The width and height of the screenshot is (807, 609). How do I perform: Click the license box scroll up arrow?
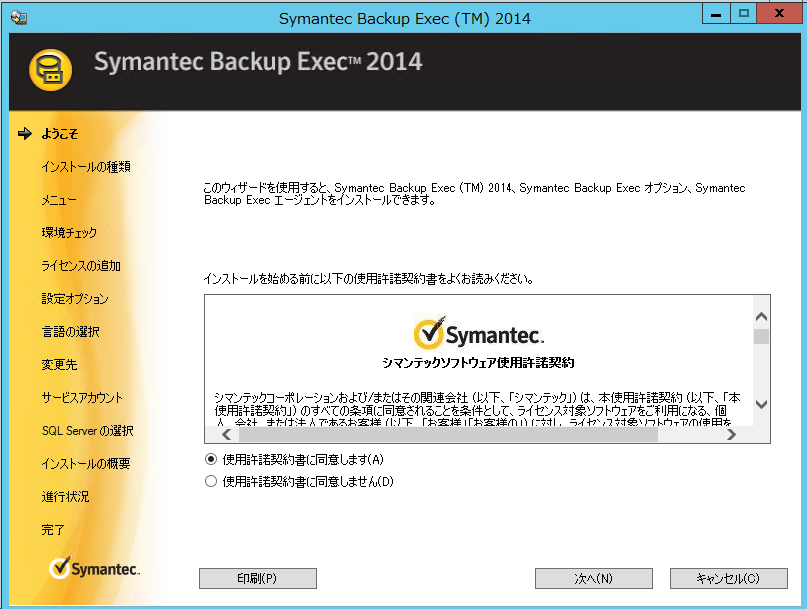tap(762, 317)
